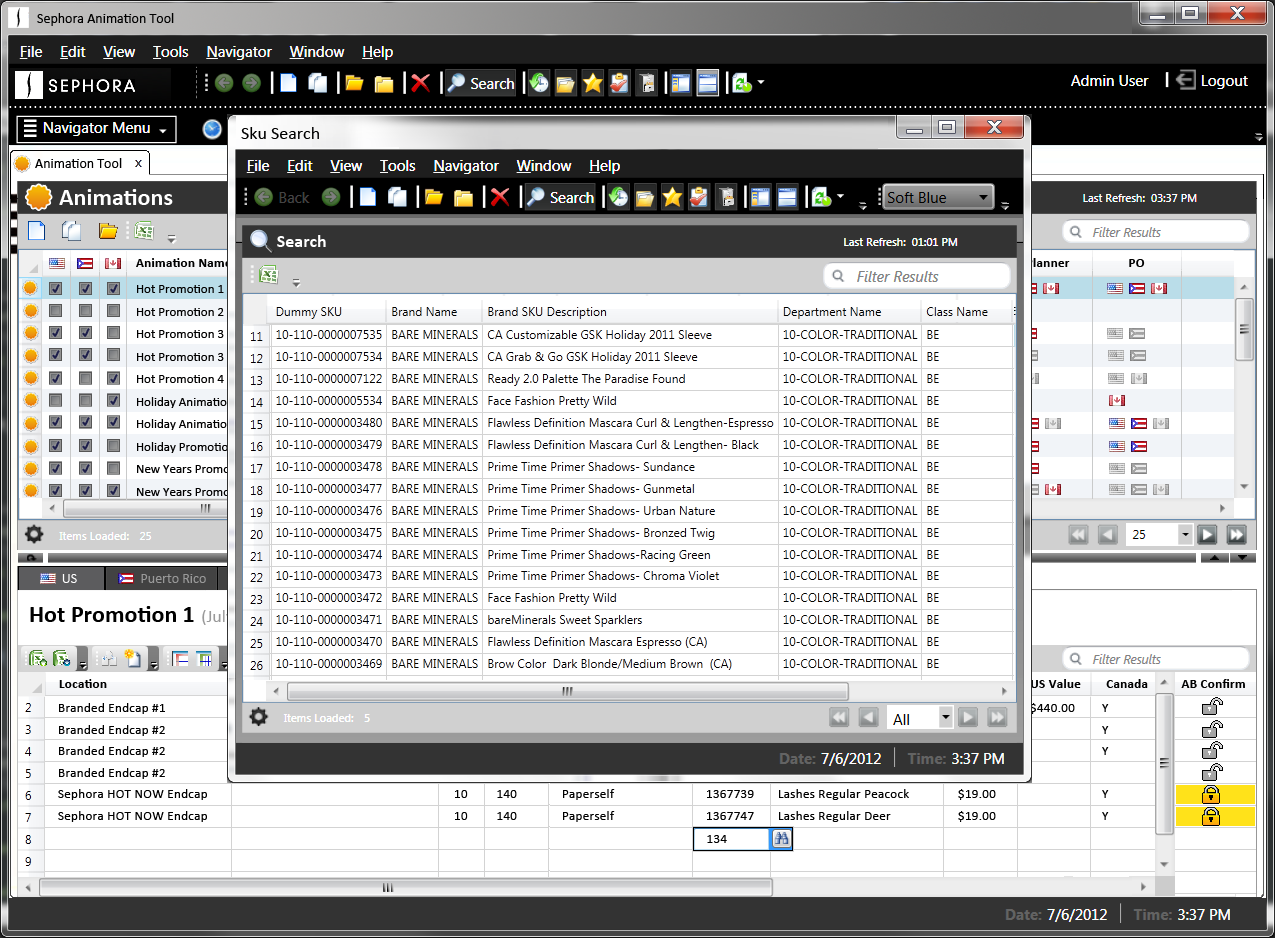Click New document icon in main Sephora toolbar

click(x=288, y=83)
